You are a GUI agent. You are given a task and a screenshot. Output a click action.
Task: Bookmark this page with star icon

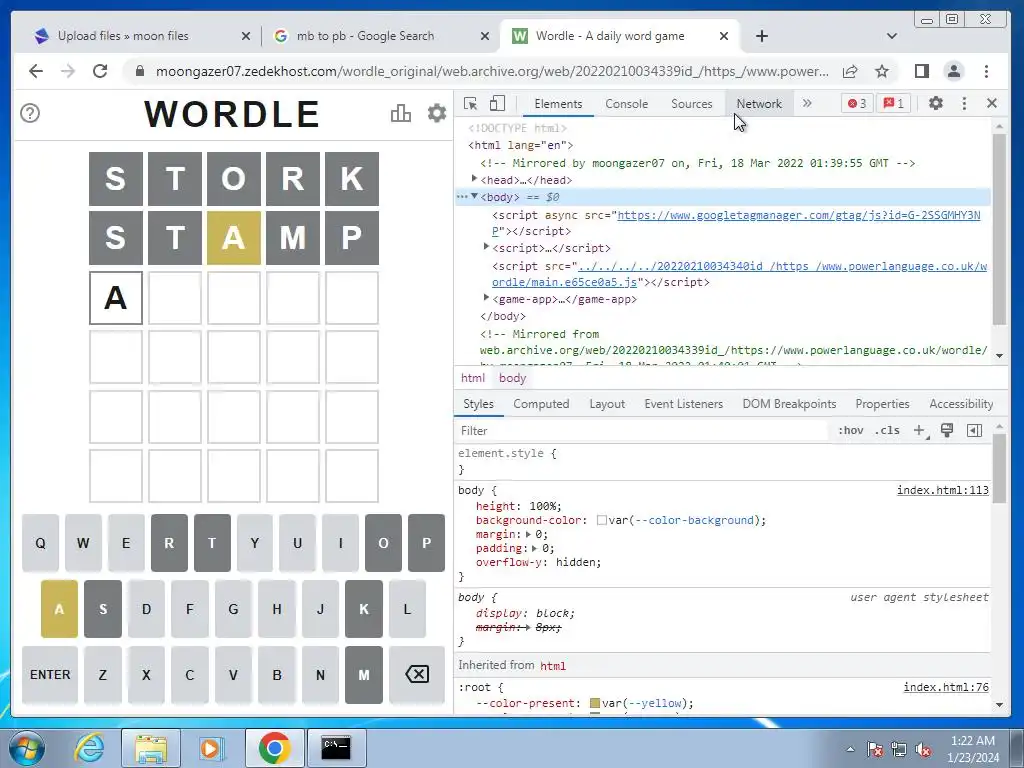coord(882,71)
